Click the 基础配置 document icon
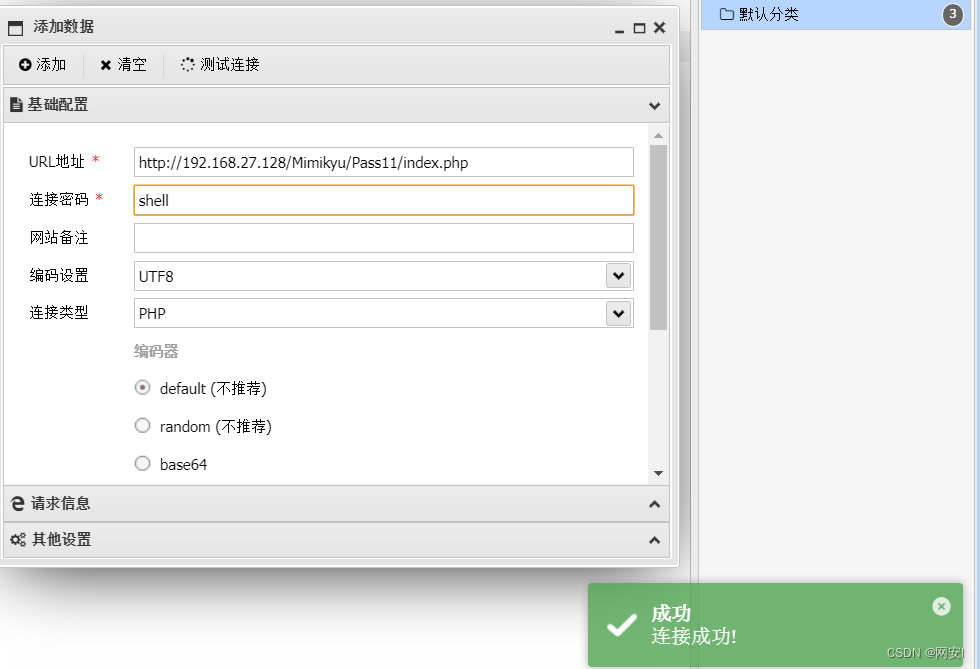The image size is (980, 669). 17,104
